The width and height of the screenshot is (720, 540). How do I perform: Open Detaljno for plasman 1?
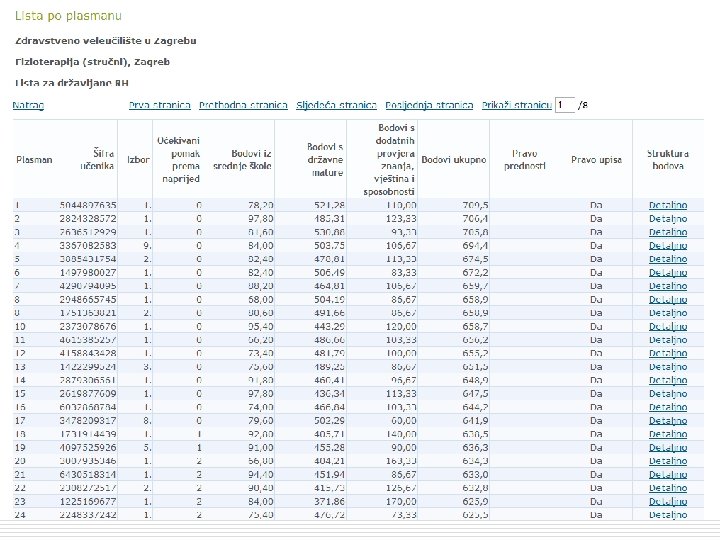(x=667, y=205)
